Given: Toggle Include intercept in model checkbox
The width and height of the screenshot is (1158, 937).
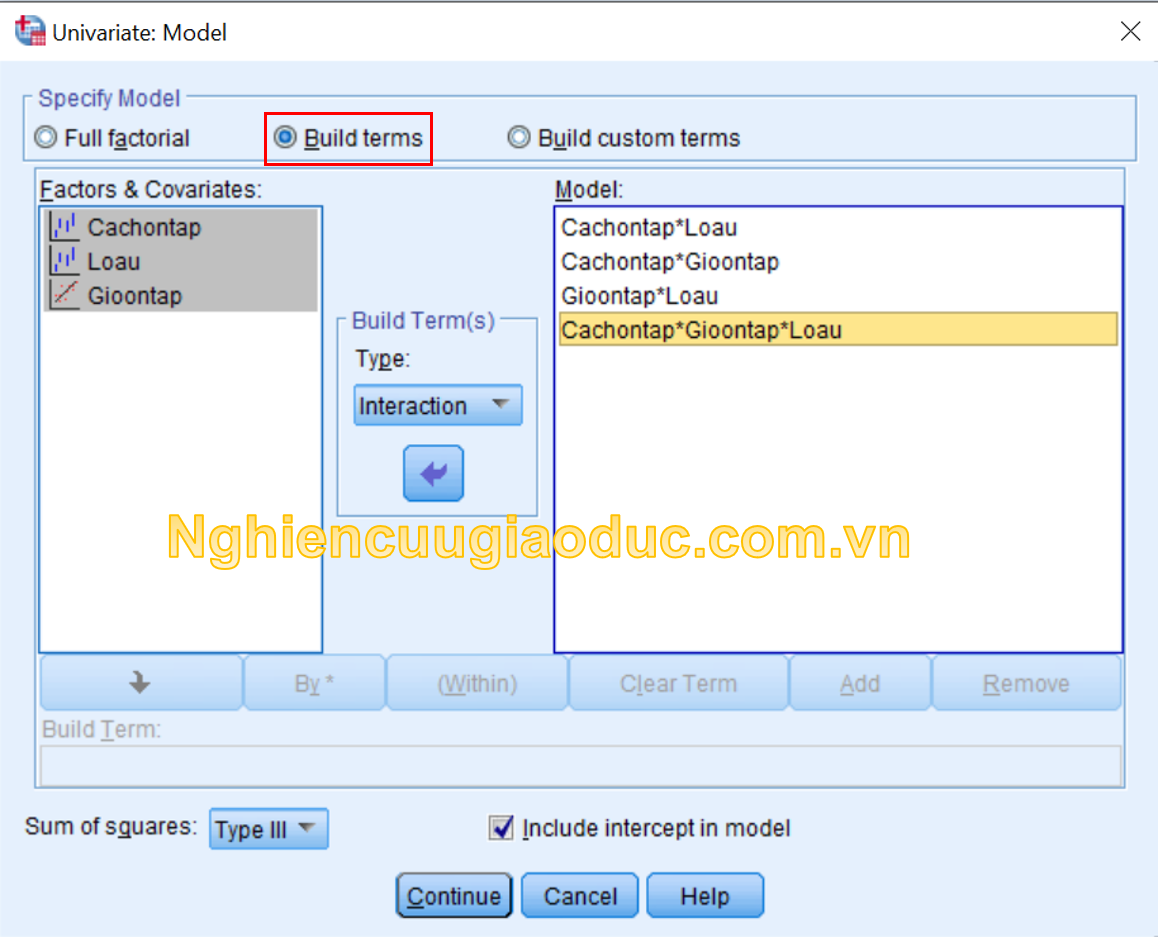Looking at the screenshot, I should (500, 828).
